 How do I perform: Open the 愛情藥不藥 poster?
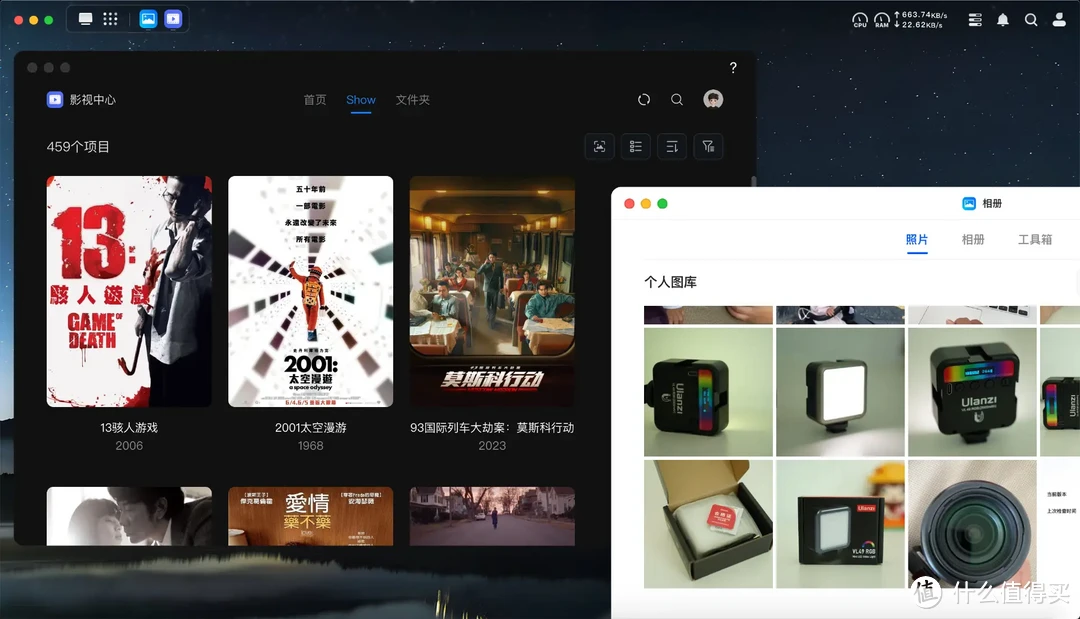tap(311, 516)
